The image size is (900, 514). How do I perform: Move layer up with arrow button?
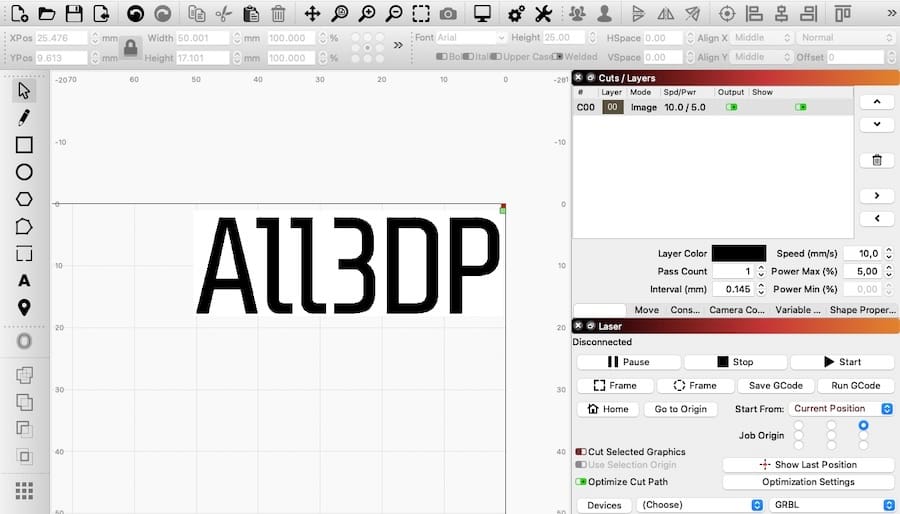click(876, 102)
